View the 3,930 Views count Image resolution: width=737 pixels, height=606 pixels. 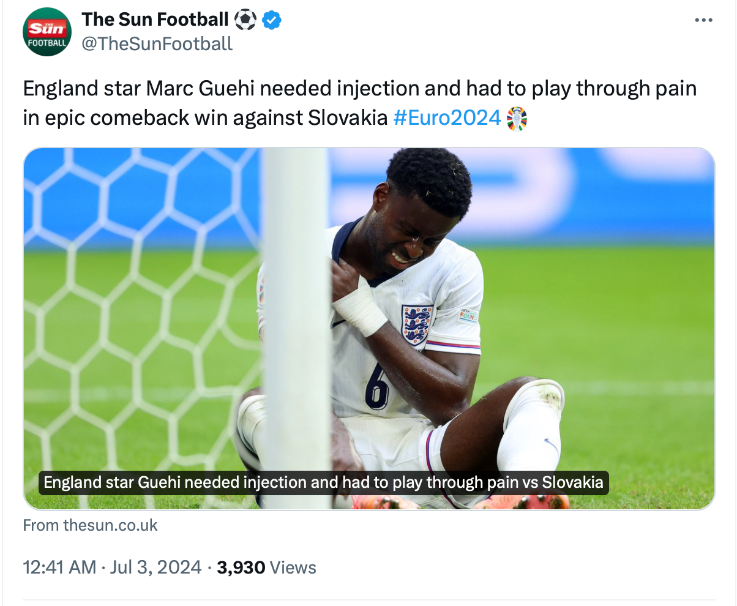point(266,568)
